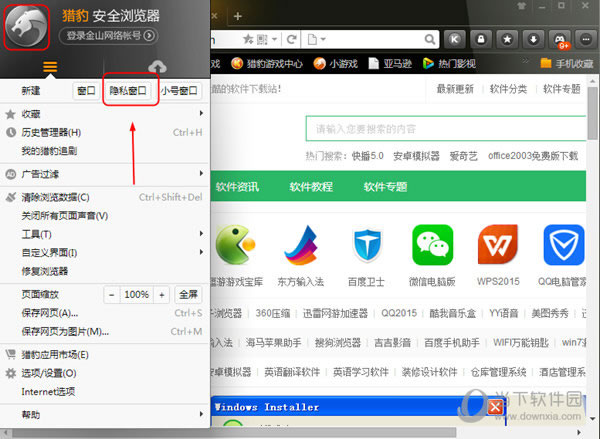
Task: Open a new tab with plus button
Action: [x=238, y=16]
